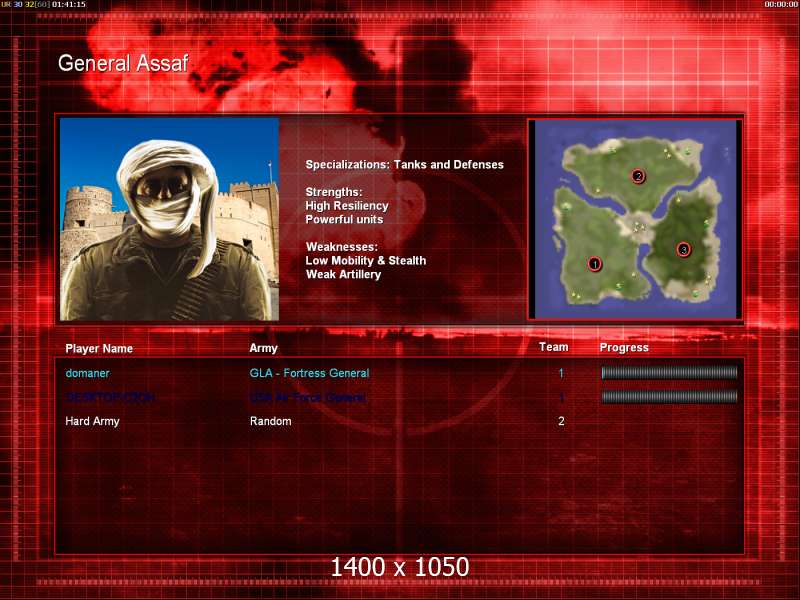Click start position marker 1 on the map

(595, 265)
